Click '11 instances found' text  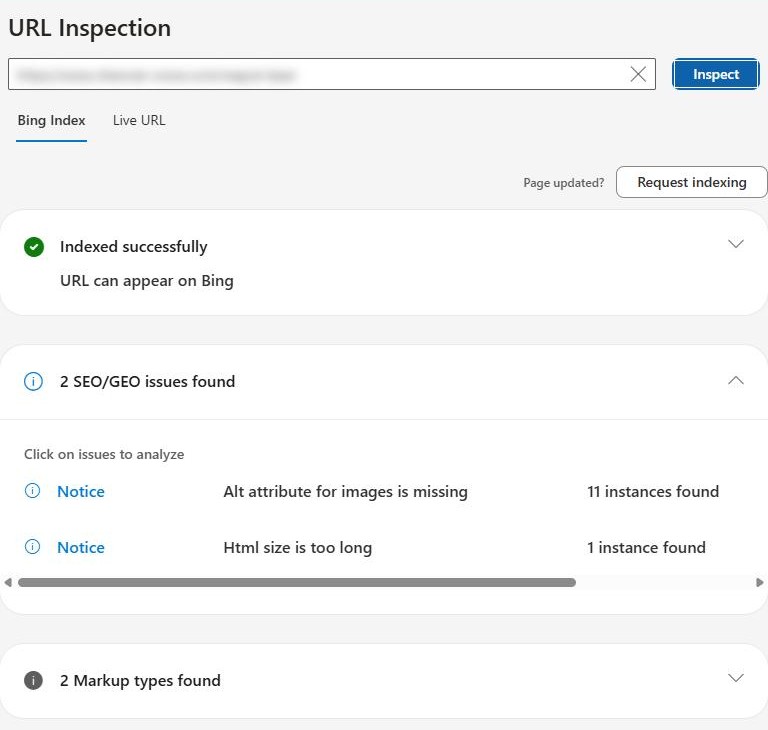[653, 491]
